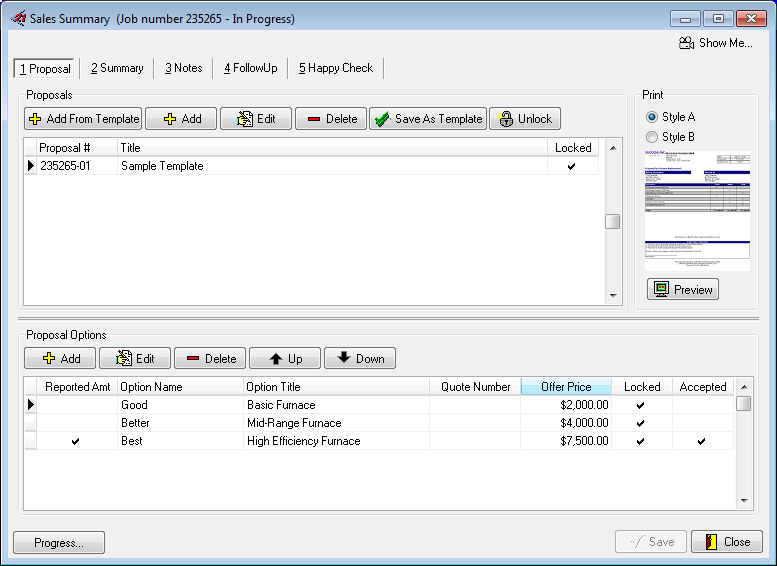This screenshot has width=777, height=566.
Task: Save proposal as template
Action: [428, 119]
